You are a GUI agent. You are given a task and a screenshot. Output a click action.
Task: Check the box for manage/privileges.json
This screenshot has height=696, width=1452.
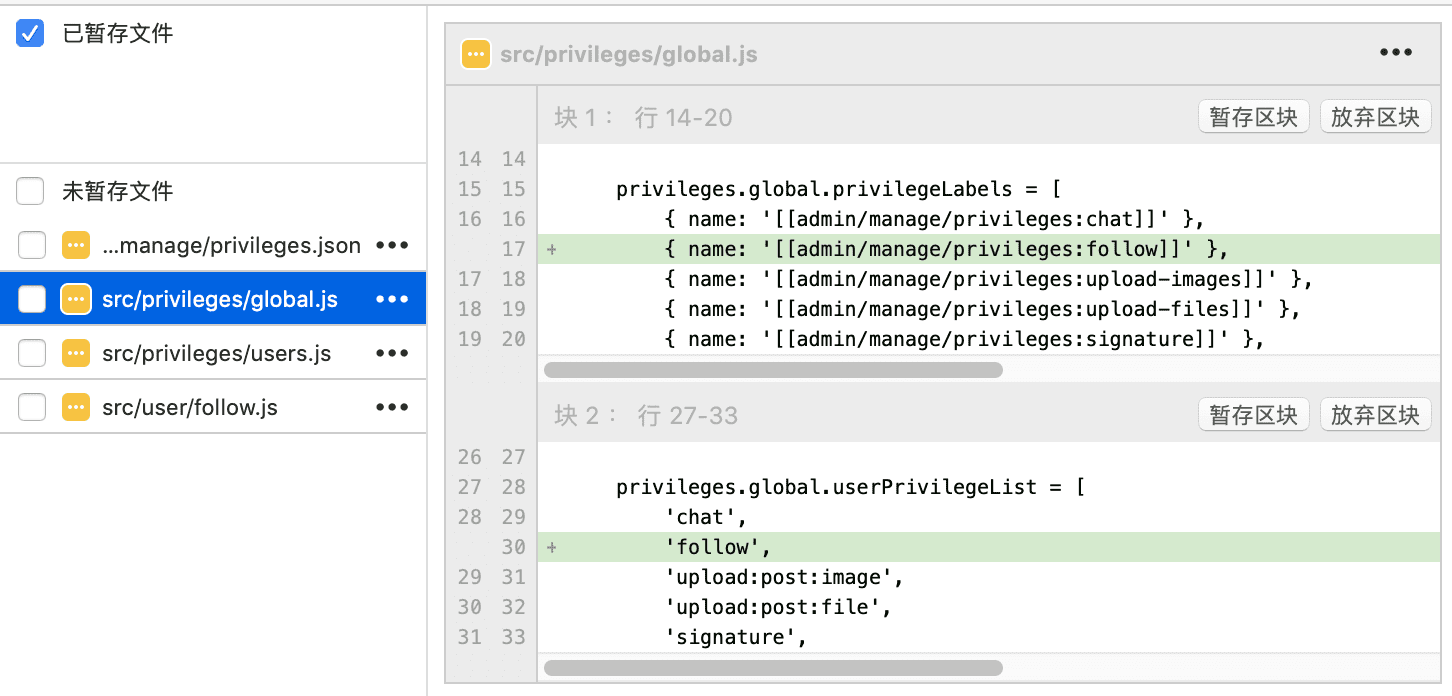pos(32,245)
